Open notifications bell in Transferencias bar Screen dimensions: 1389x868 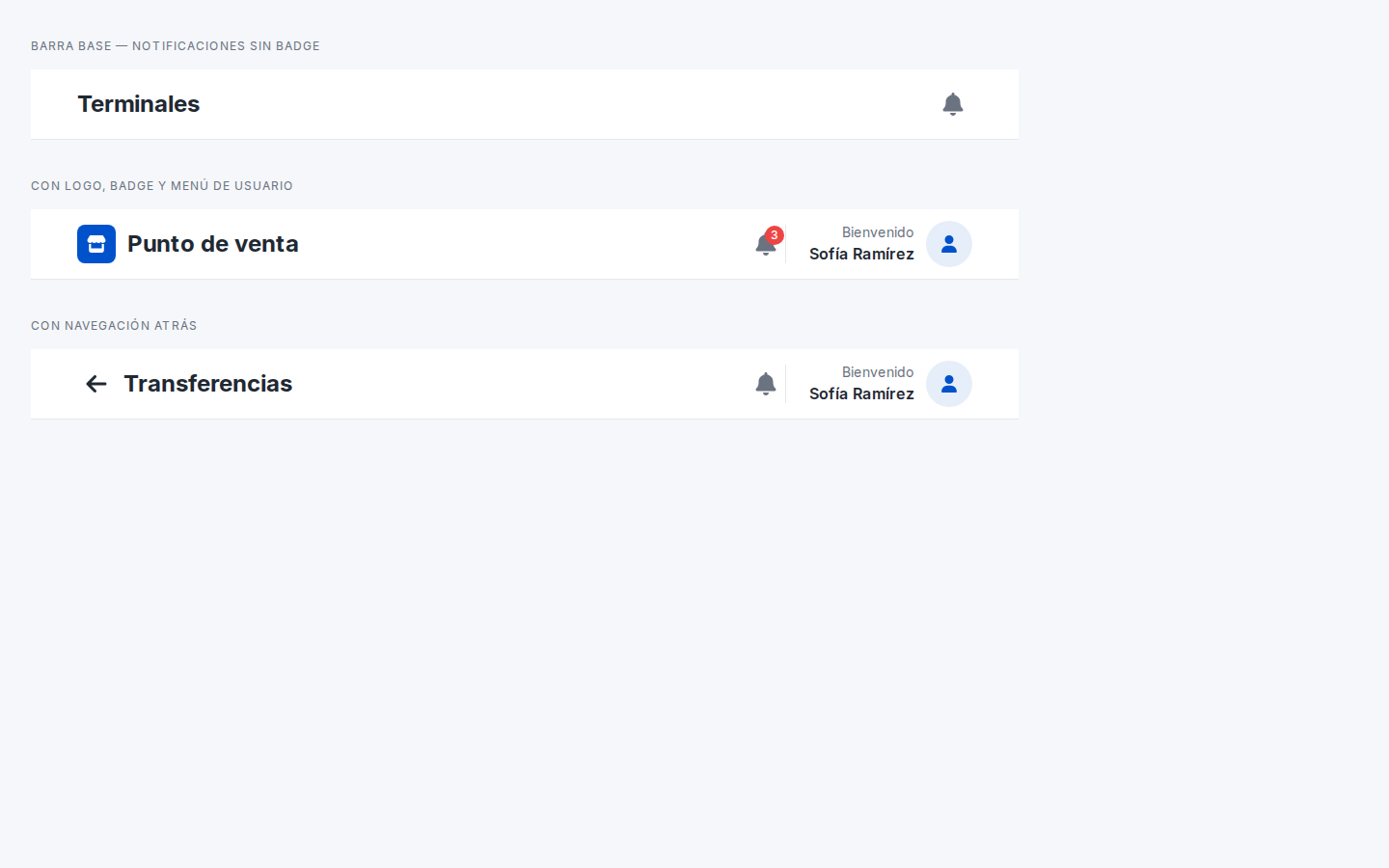click(x=766, y=384)
